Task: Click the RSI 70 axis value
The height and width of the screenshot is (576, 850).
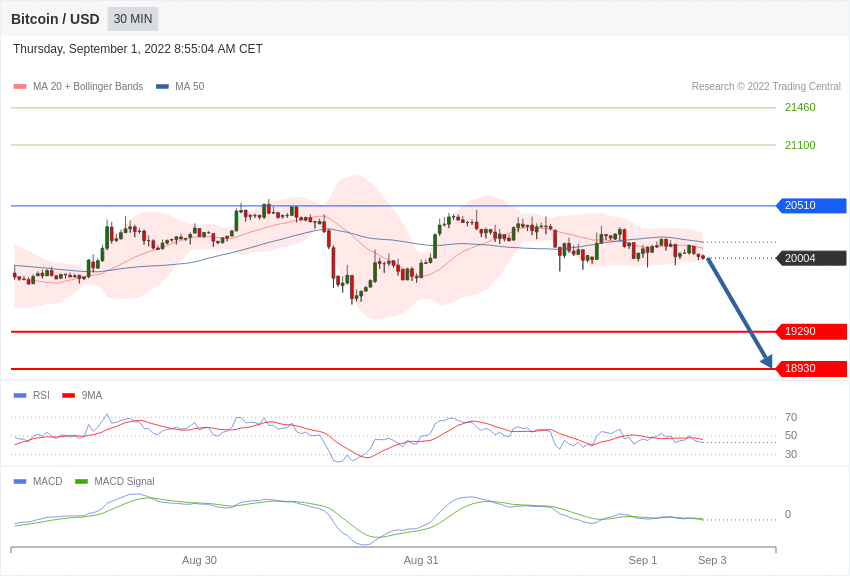Action: 791,417
